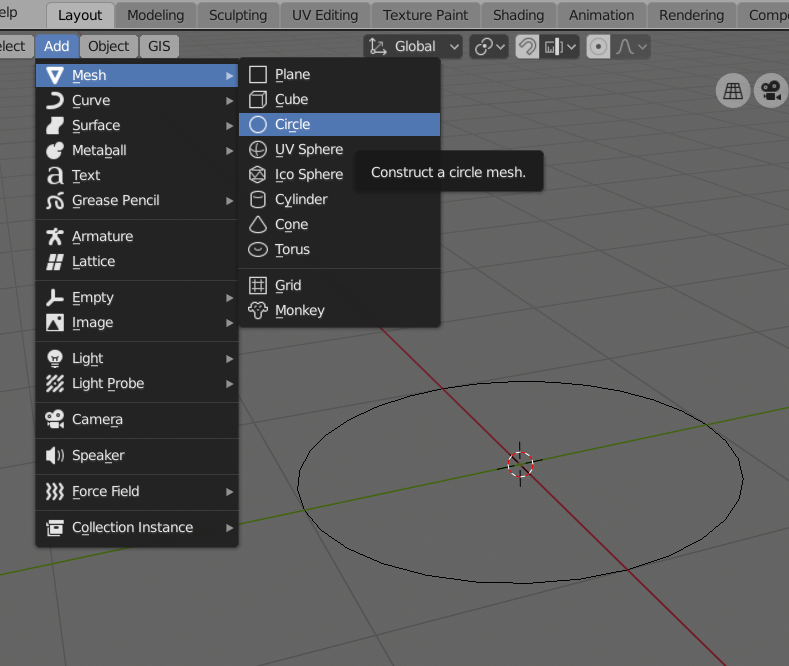Expand the Force Field submenu arrow

coord(229,491)
